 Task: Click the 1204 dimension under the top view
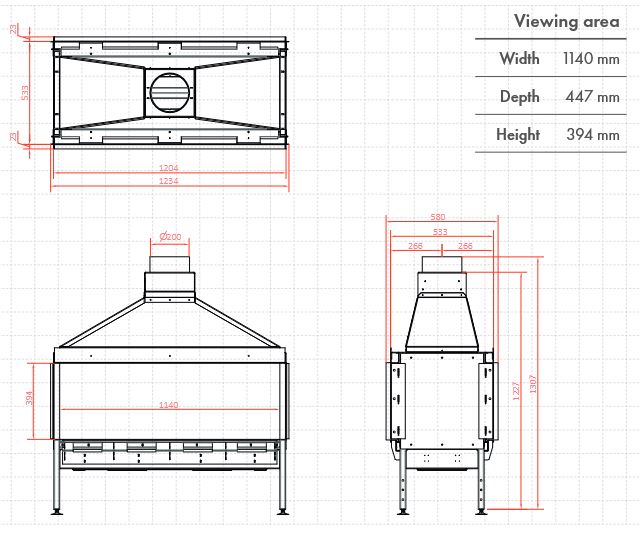pos(170,168)
